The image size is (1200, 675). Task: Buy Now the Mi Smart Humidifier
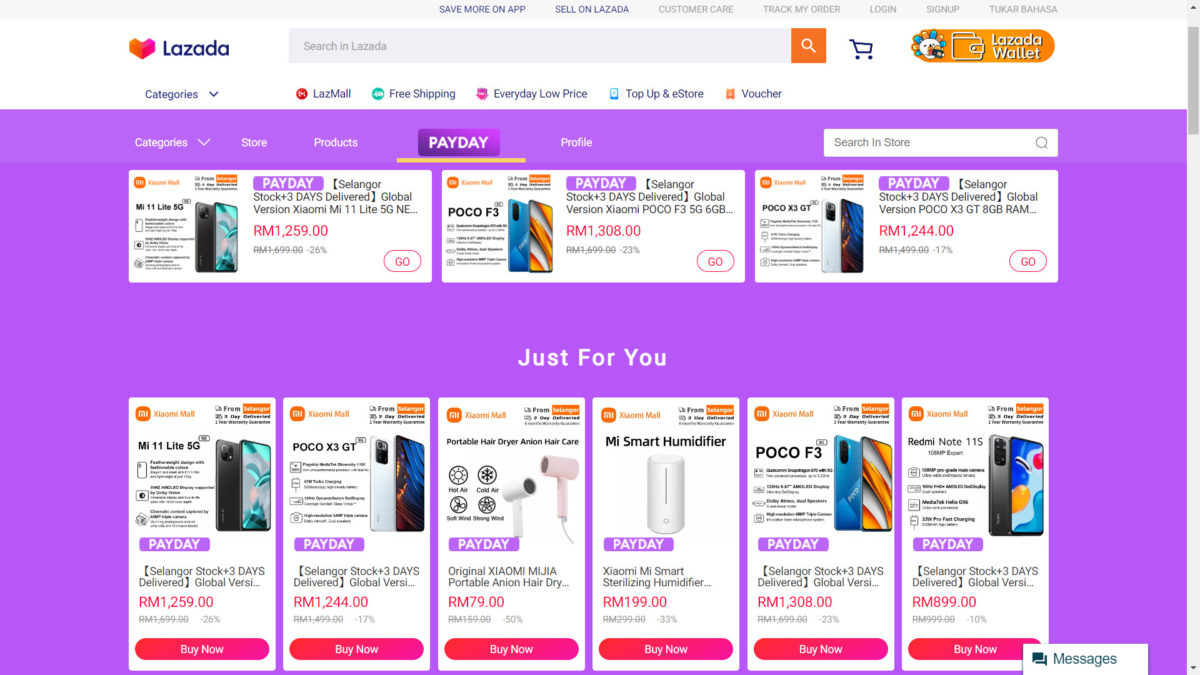coord(666,649)
